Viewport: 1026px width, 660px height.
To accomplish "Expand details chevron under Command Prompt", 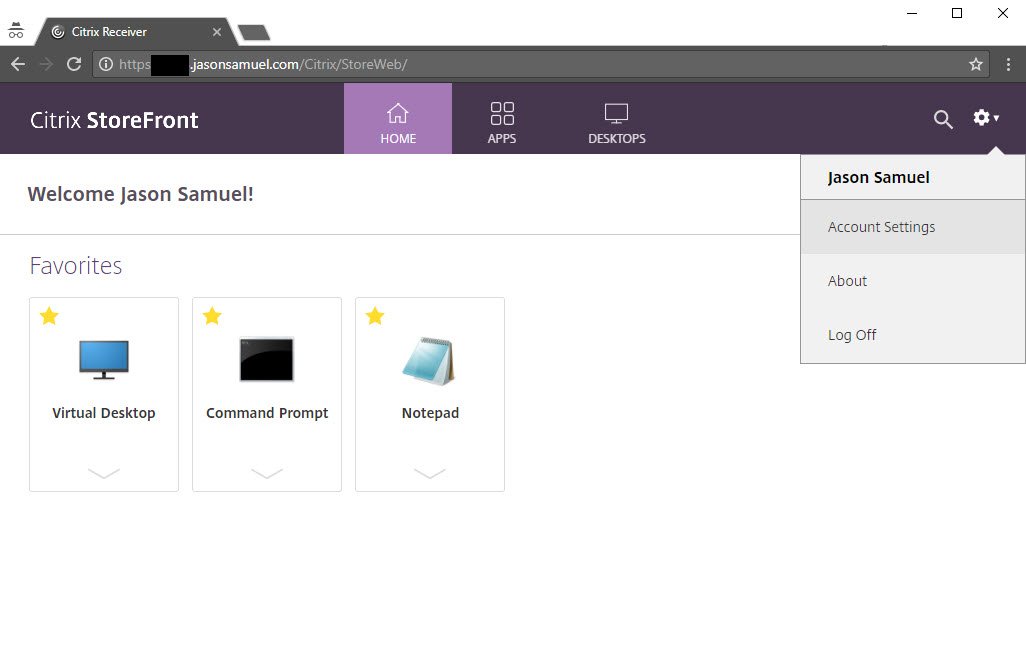I will pyautogui.click(x=267, y=473).
